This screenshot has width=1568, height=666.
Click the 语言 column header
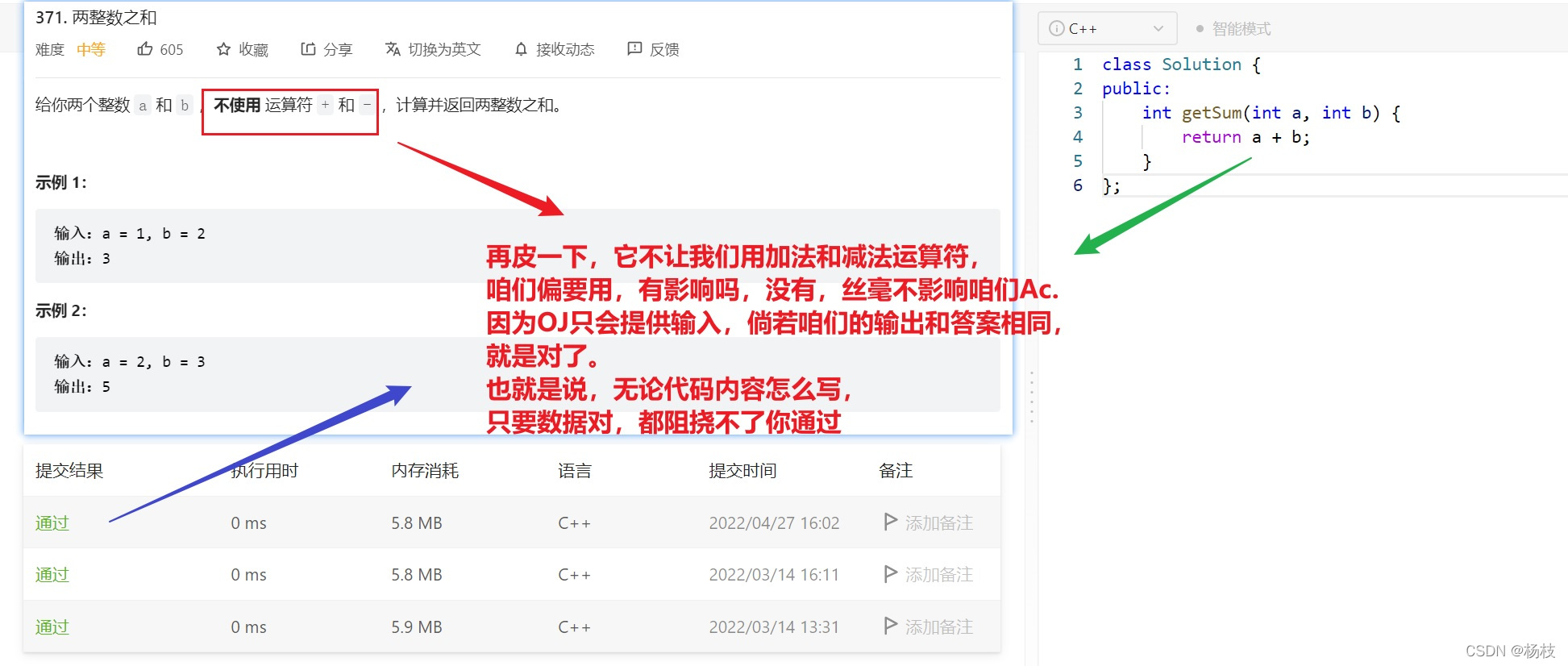click(x=575, y=471)
